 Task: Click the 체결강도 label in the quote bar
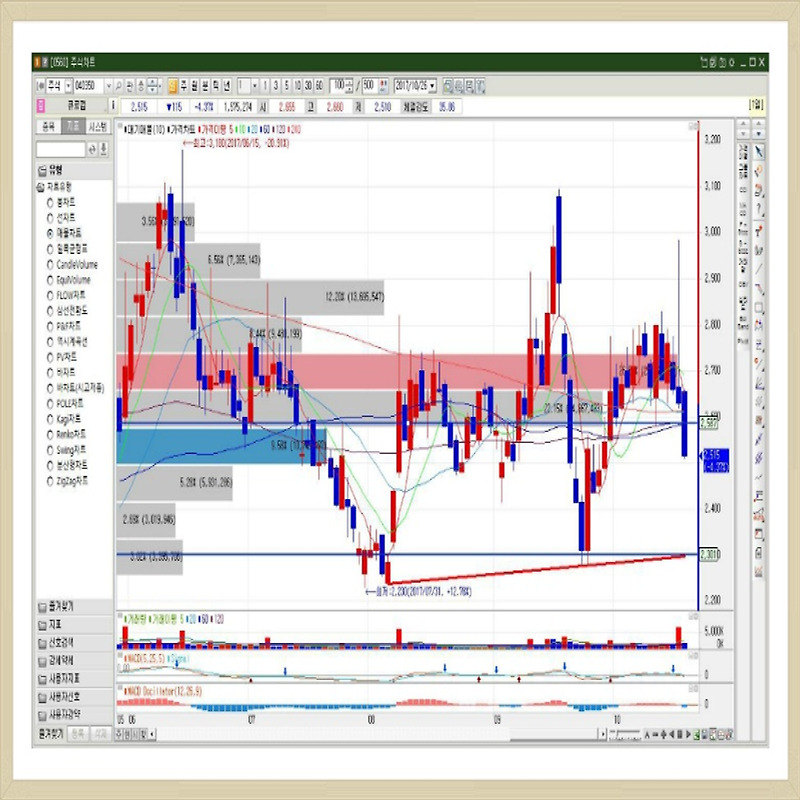click(x=415, y=107)
